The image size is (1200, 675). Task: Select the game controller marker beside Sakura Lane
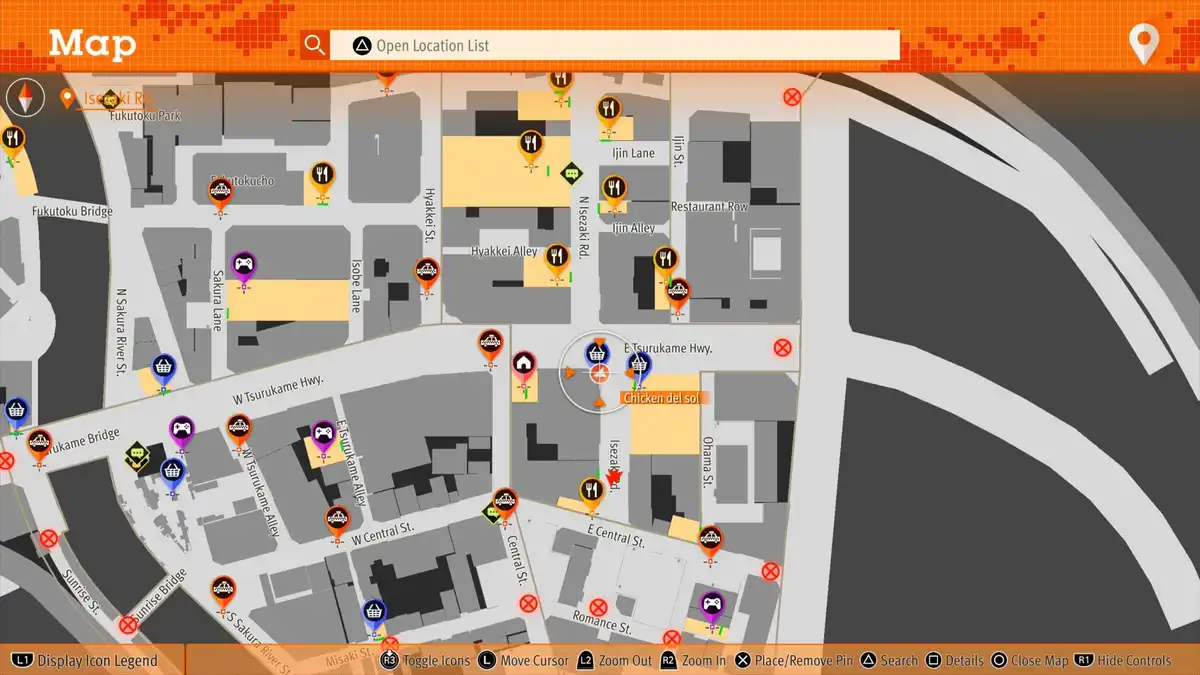[244, 265]
